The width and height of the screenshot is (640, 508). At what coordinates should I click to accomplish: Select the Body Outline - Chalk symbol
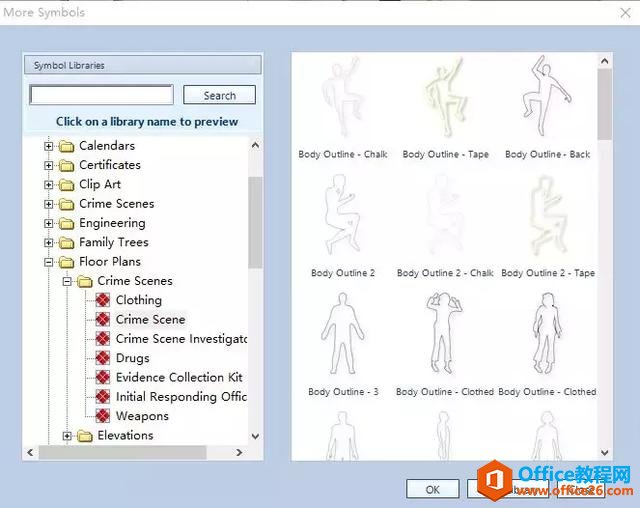pos(342,107)
